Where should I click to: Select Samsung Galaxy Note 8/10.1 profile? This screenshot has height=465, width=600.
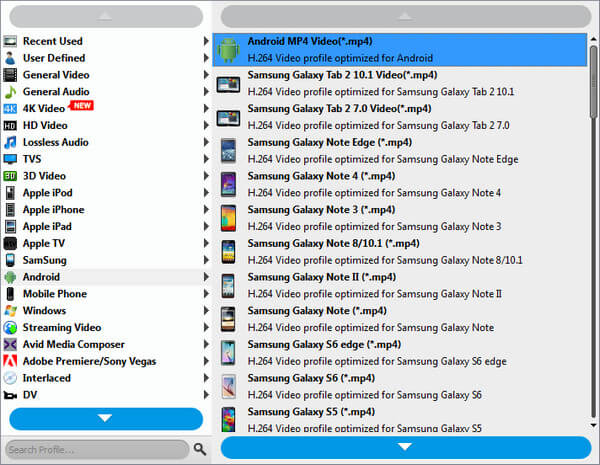coord(400,252)
